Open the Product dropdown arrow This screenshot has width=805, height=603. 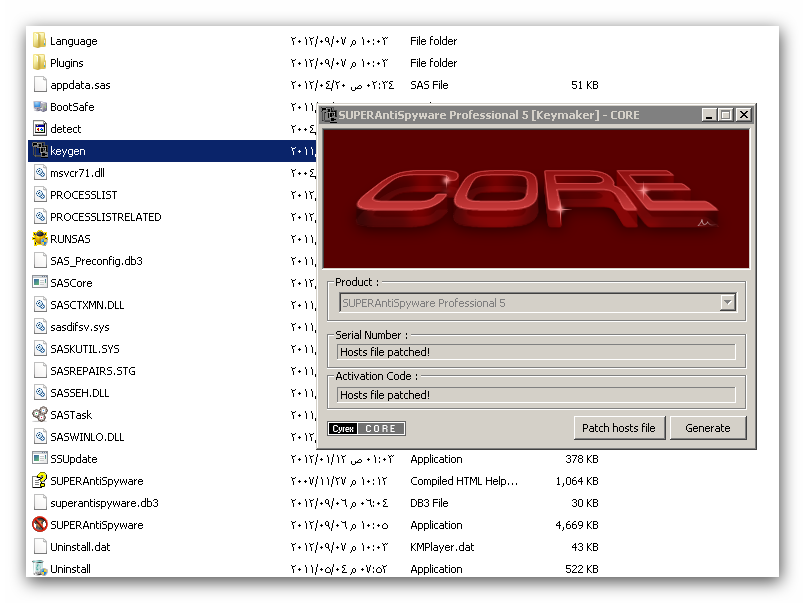[x=727, y=303]
